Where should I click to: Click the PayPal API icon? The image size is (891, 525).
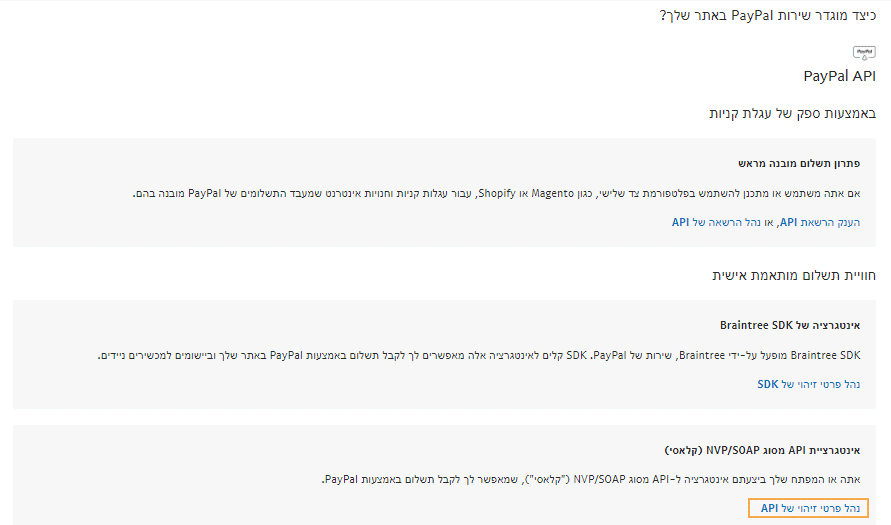click(x=864, y=53)
